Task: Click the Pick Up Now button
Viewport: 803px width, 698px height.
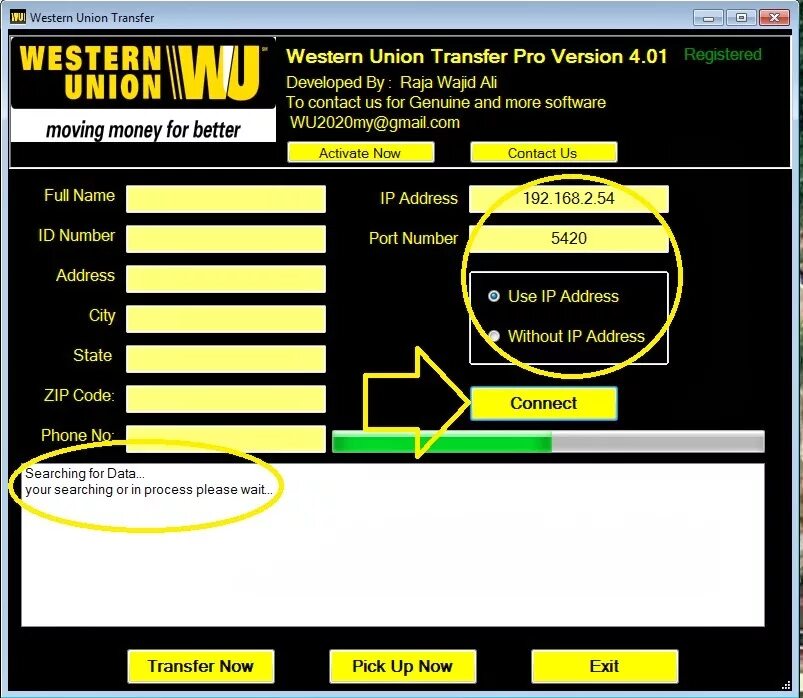Action: click(403, 666)
